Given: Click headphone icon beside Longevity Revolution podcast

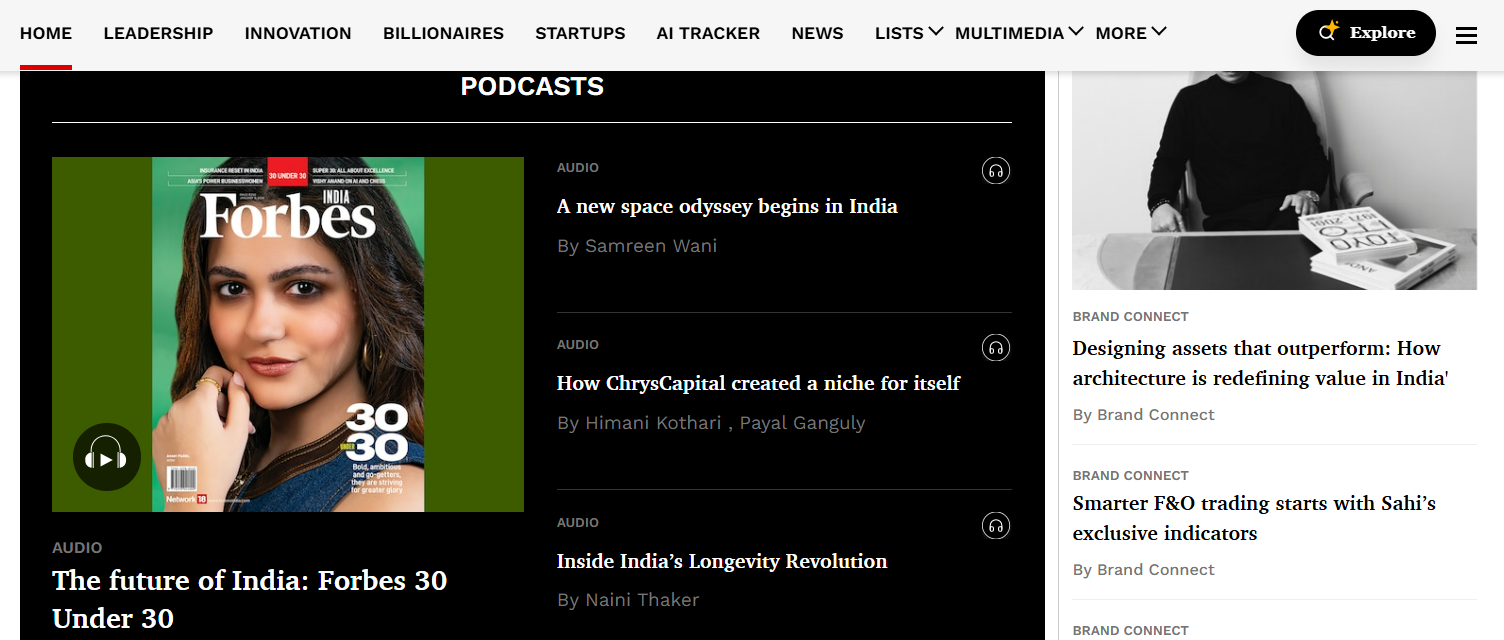Looking at the screenshot, I should [x=995, y=526].
